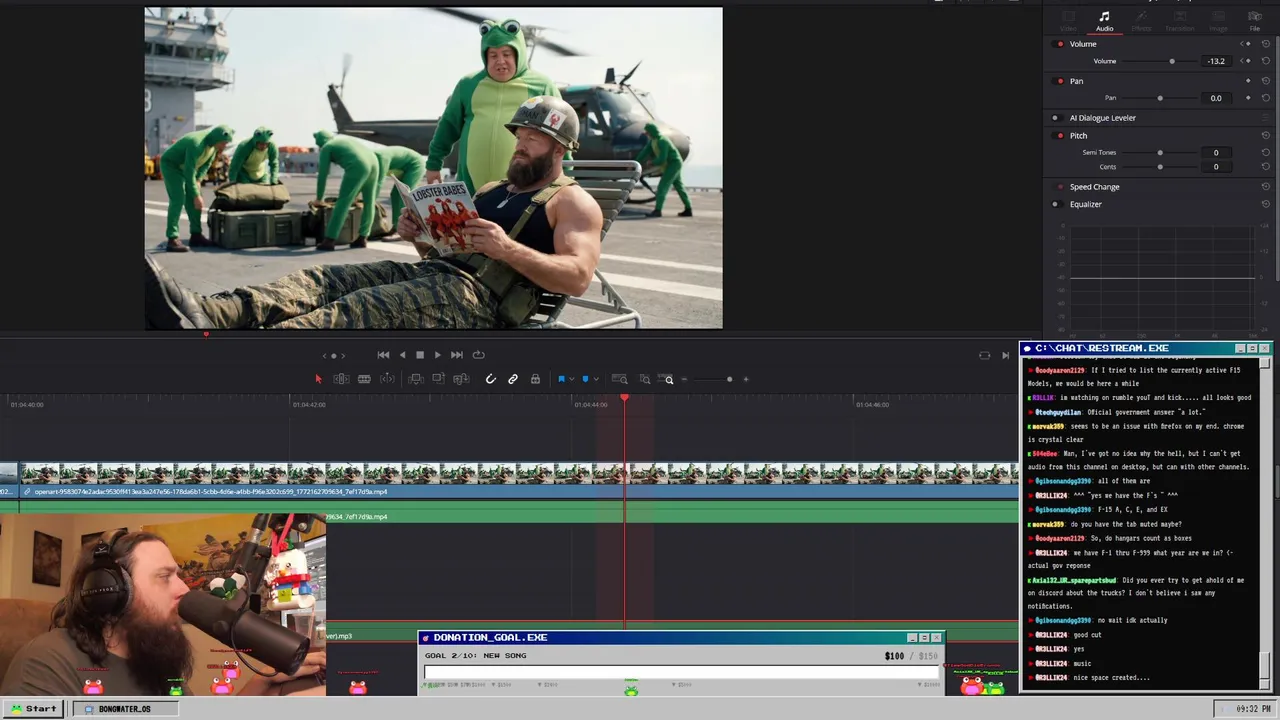
Task: Click the Detail Zoom icon
Action: point(645,379)
